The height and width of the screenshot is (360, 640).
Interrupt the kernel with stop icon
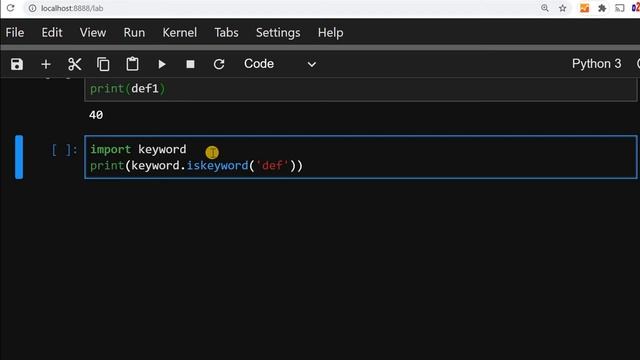click(190, 64)
